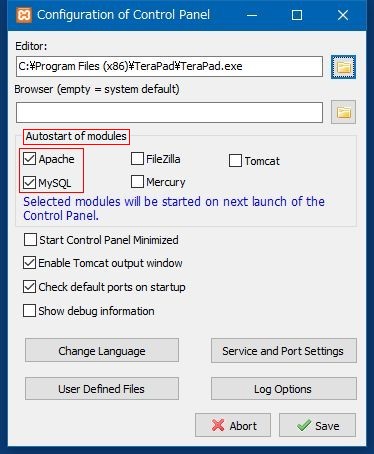Browse for the editor executable folder icon
Image resolution: width=374 pixels, height=454 pixels.
343,67
